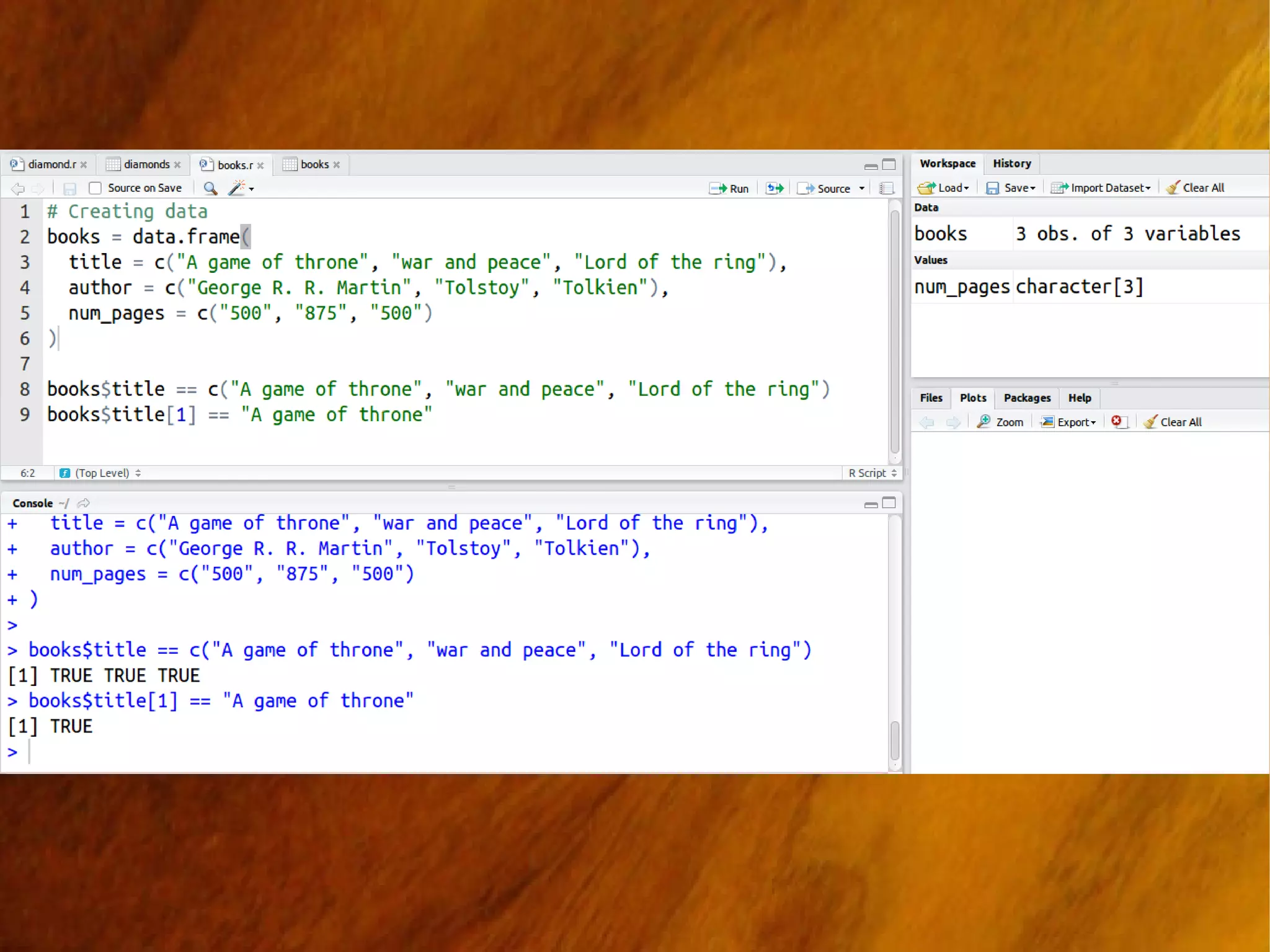This screenshot has width=1270, height=952.
Task: Click the compile notebook icon
Action: tap(887, 188)
